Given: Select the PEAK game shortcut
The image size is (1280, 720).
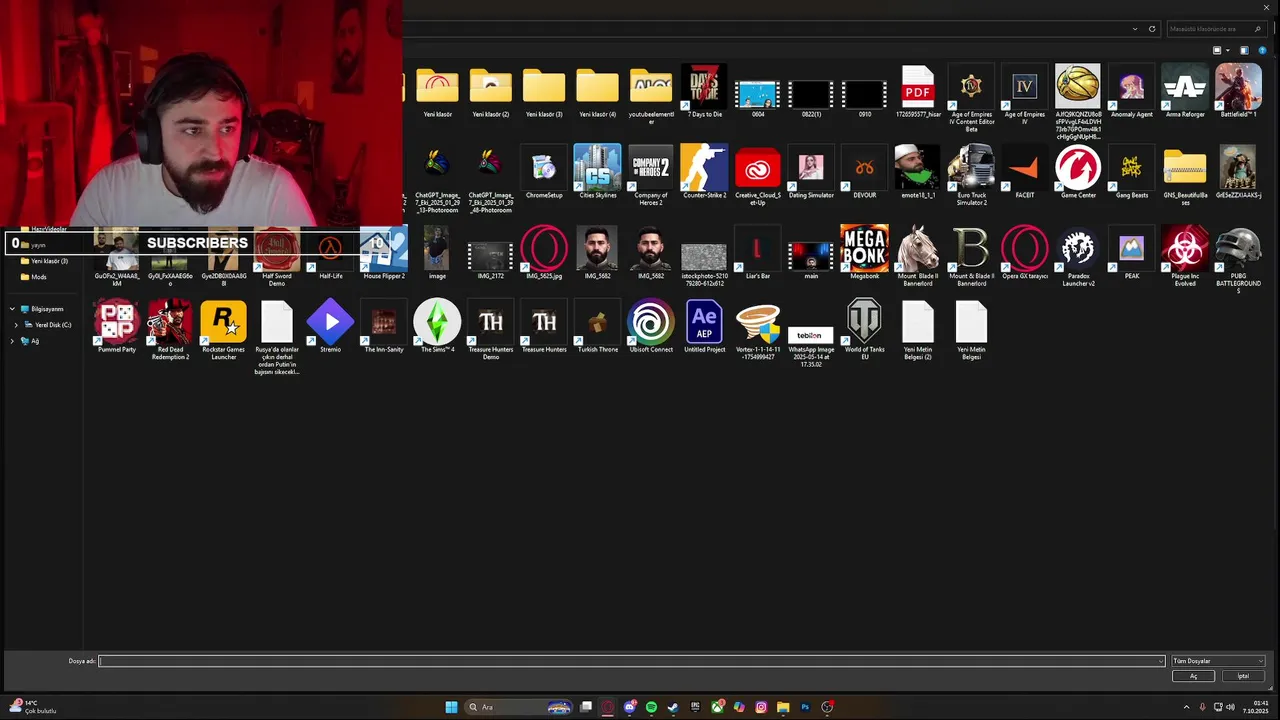Looking at the screenshot, I should coord(1132,252).
